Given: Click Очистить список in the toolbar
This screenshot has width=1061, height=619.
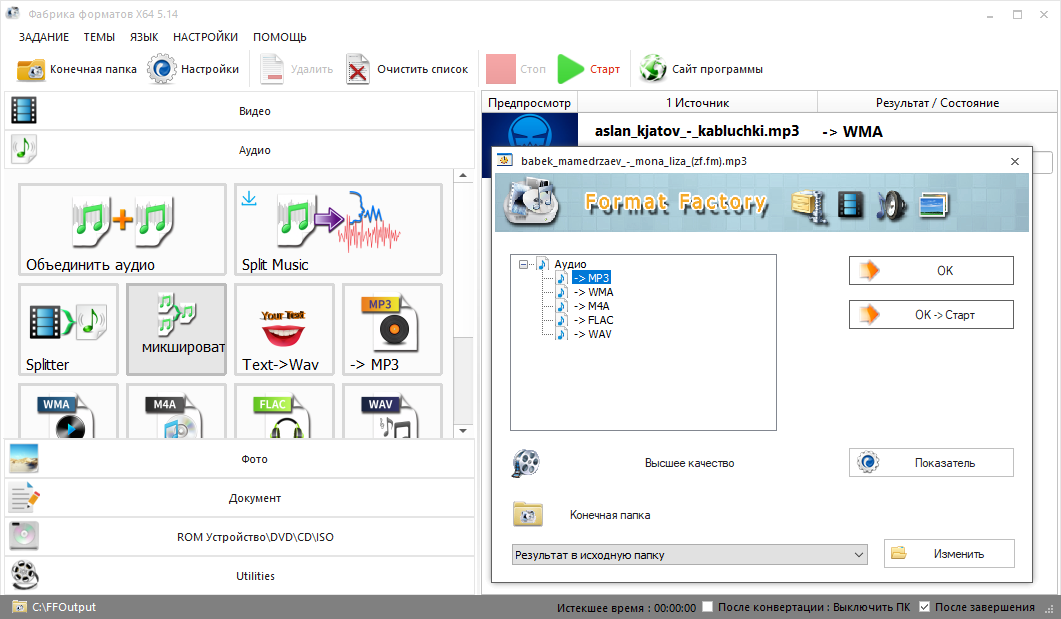Looking at the screenshot, I should click(x=407, y=69).
